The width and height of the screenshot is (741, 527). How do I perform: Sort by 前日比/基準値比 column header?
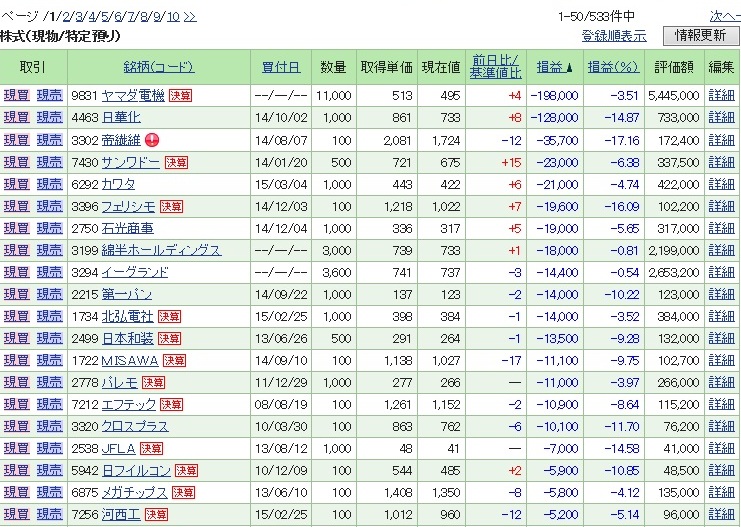[x=495, y=67]
